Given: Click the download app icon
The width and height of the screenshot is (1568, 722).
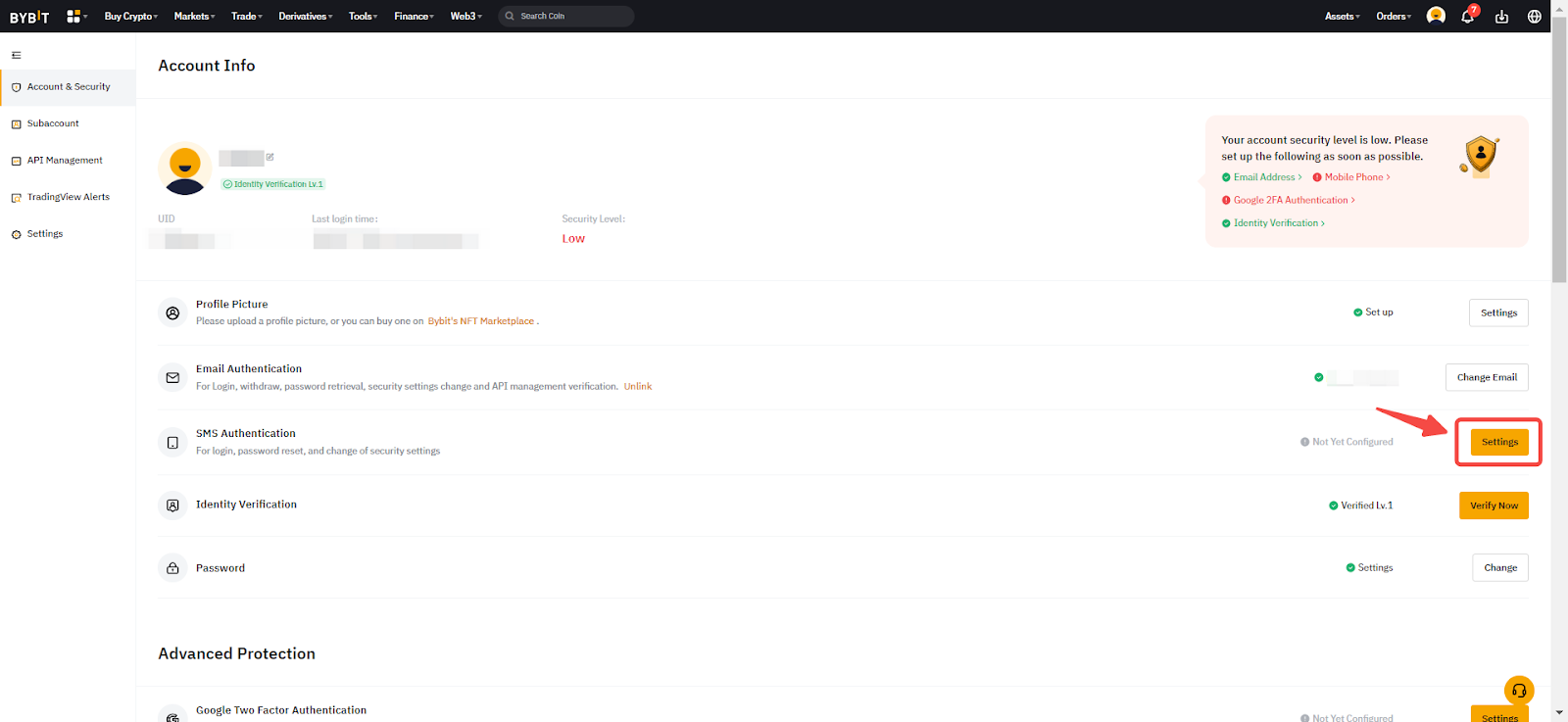Looking at the screenshot, I should pos(1501,17).
